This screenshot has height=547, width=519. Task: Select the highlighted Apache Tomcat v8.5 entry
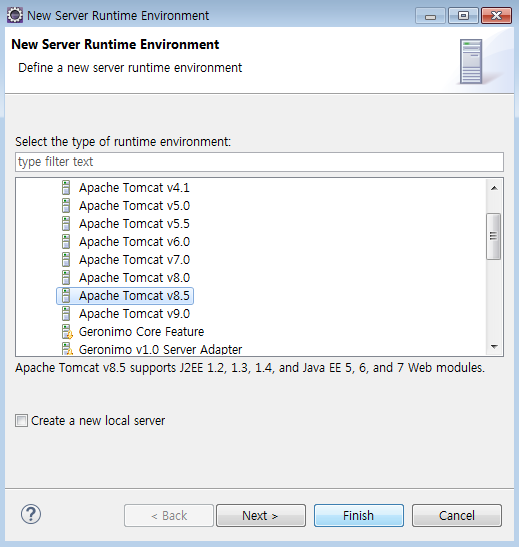click(x=125, y=296)
